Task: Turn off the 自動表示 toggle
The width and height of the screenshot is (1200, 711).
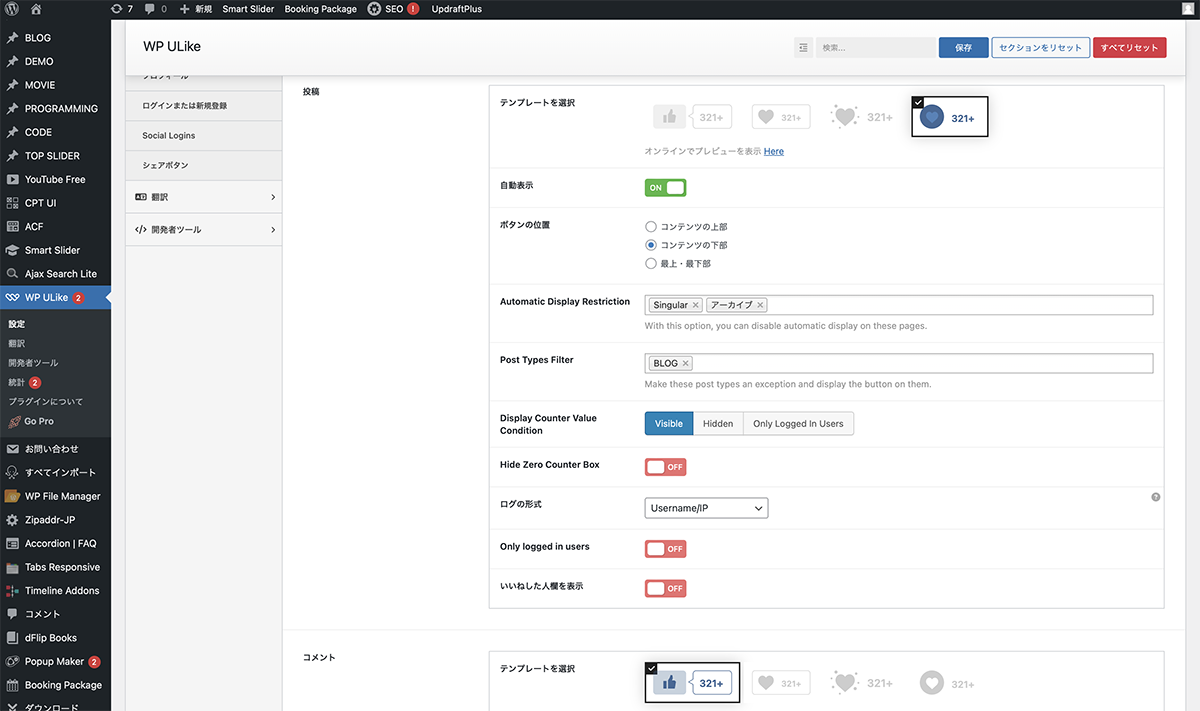Action: 666,188
